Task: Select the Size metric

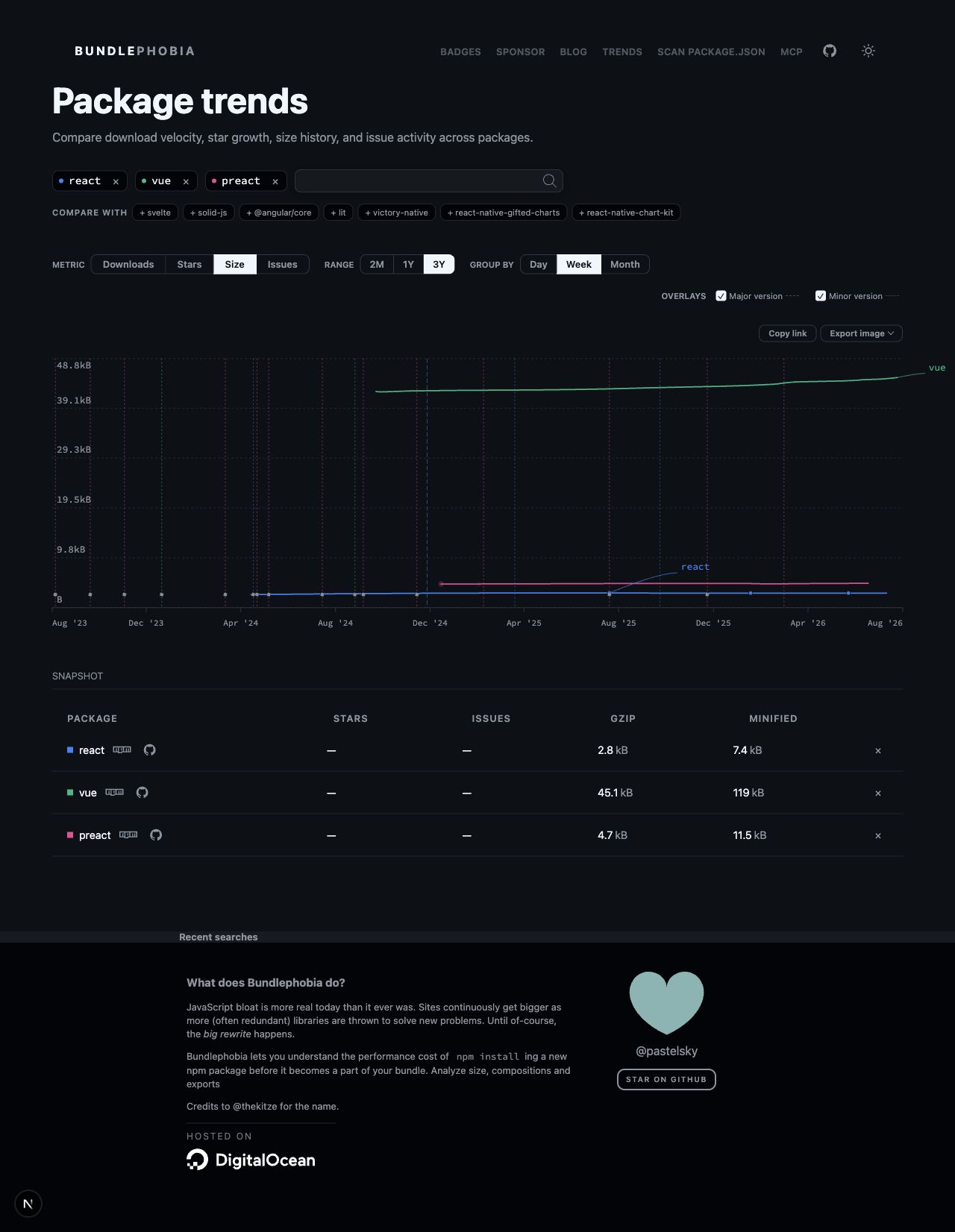Action: coord(235,264)
